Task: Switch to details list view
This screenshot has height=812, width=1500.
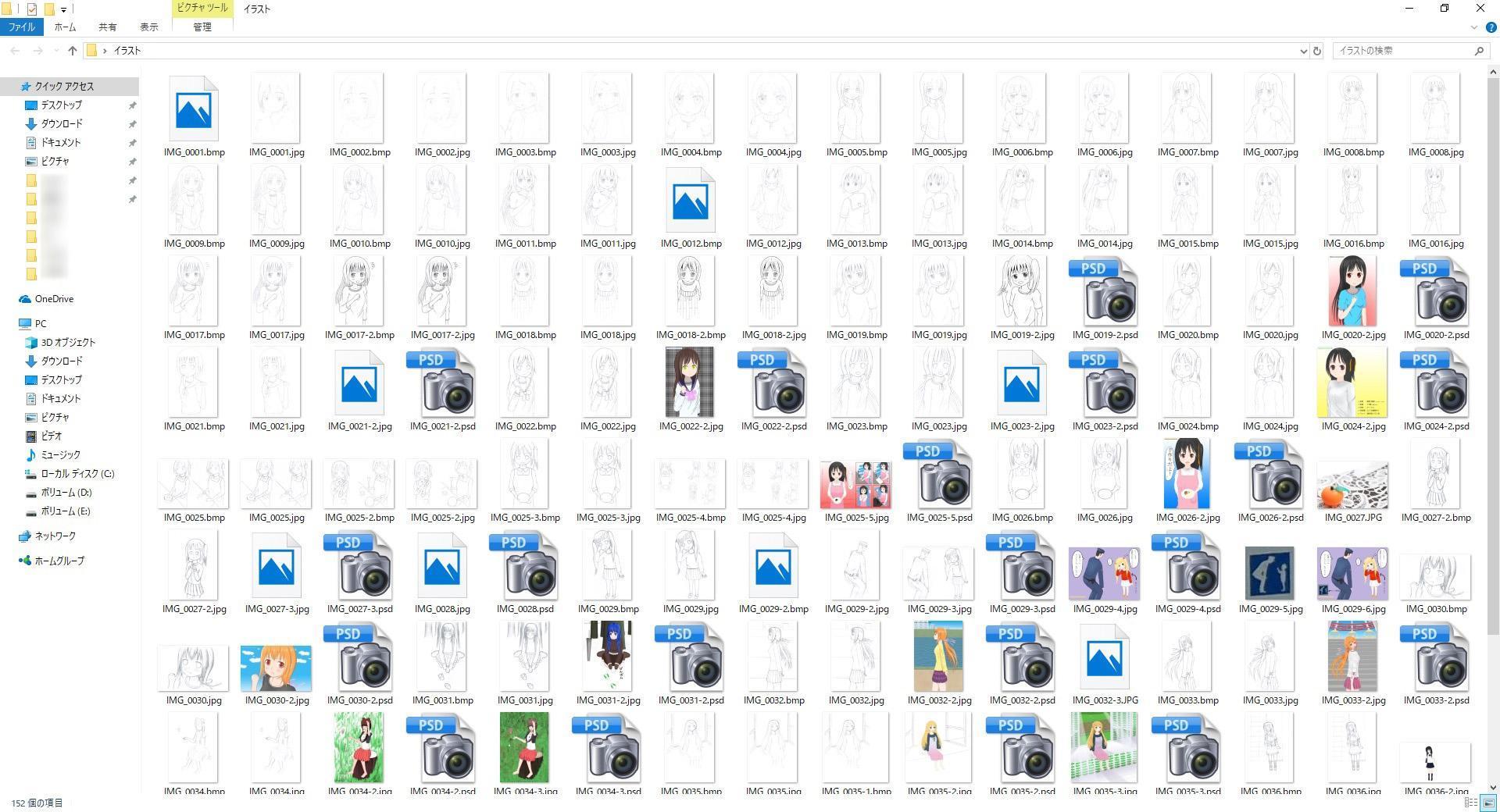Action: (x=1472, y=803)
